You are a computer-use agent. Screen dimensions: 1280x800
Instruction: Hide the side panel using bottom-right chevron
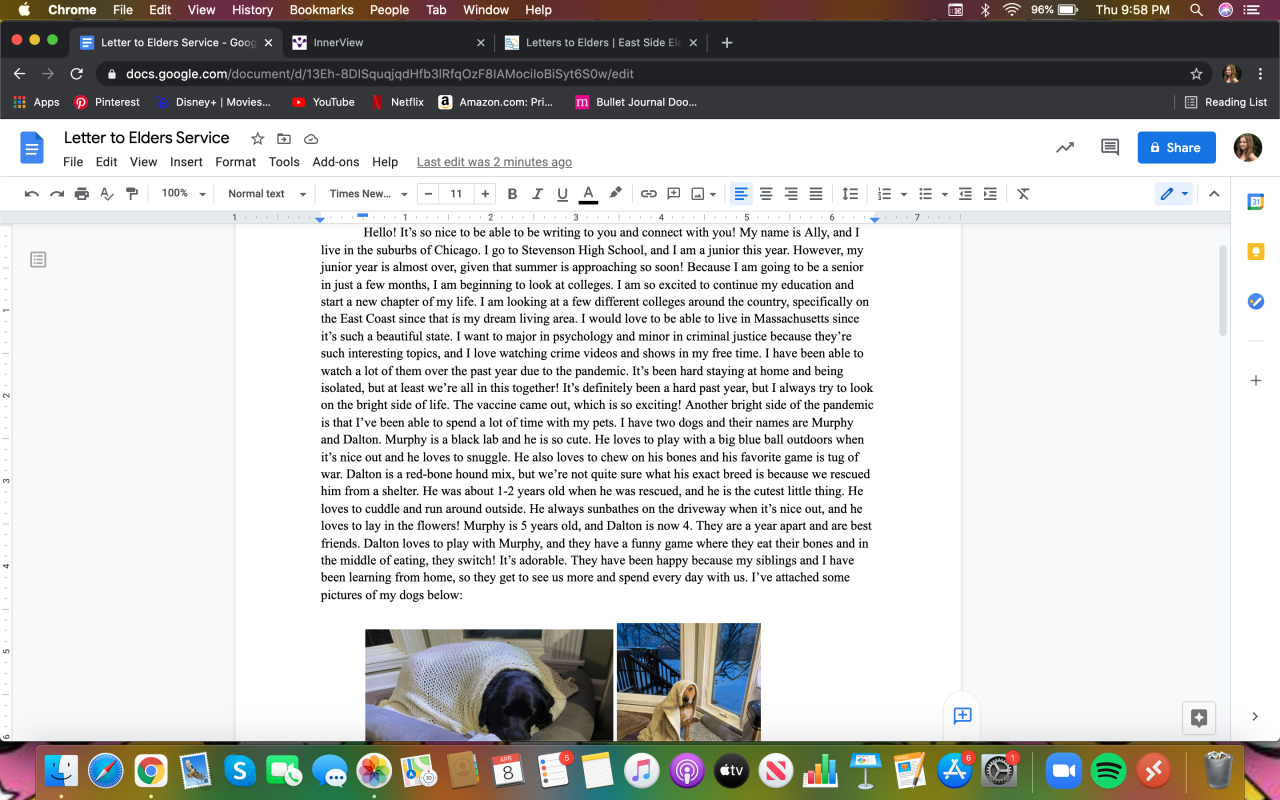[x=1255, y=716]
